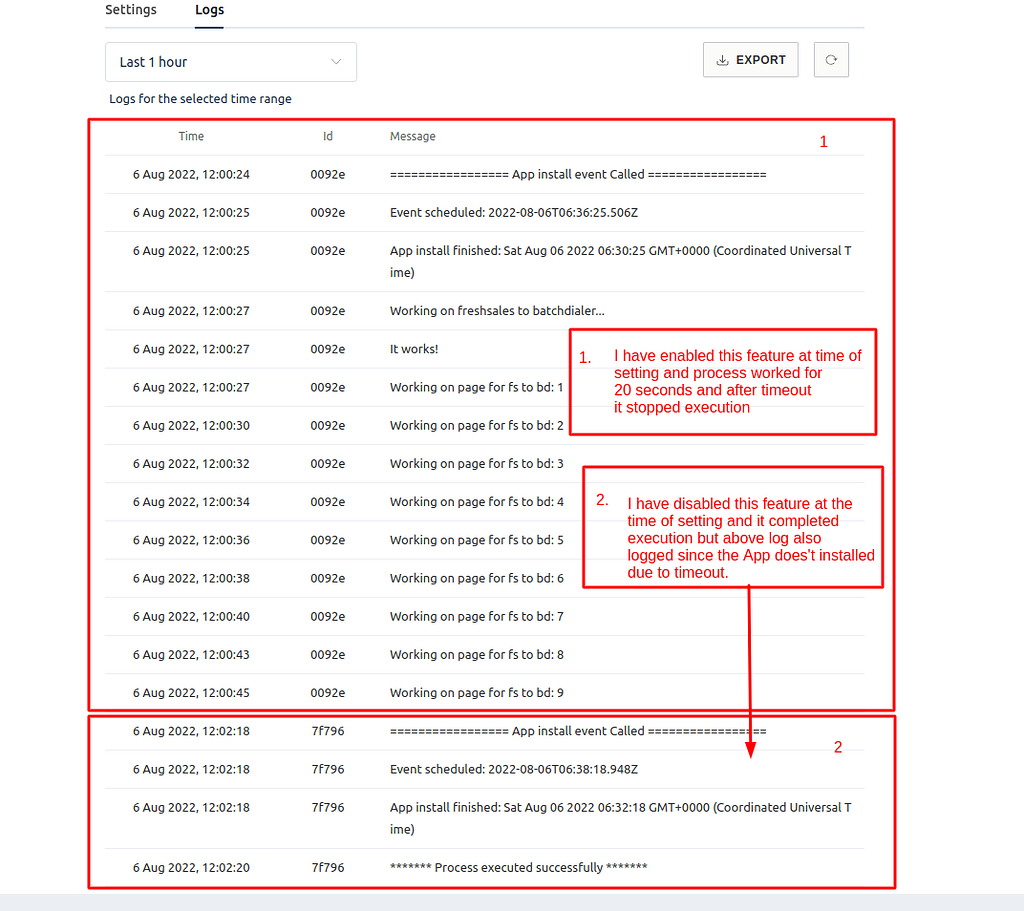
Task: Click the download icon in Export button
Action: click(722, 60)
